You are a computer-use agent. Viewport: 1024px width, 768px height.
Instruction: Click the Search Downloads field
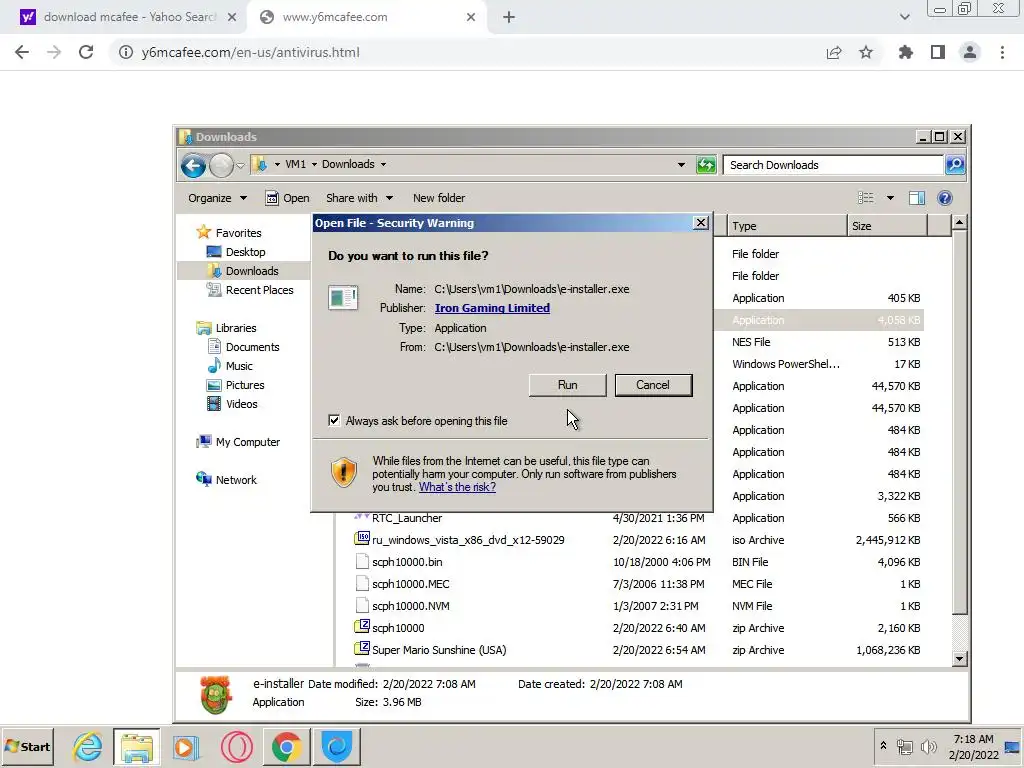tap(833, 165)
